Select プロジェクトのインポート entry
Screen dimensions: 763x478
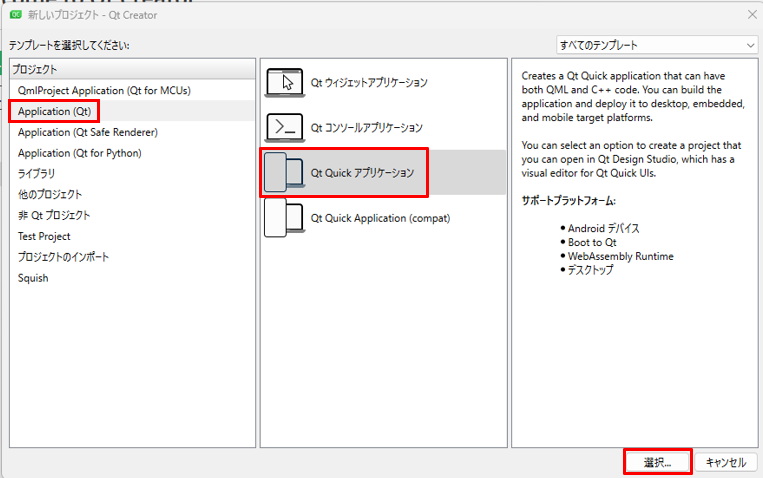point(64,257)
